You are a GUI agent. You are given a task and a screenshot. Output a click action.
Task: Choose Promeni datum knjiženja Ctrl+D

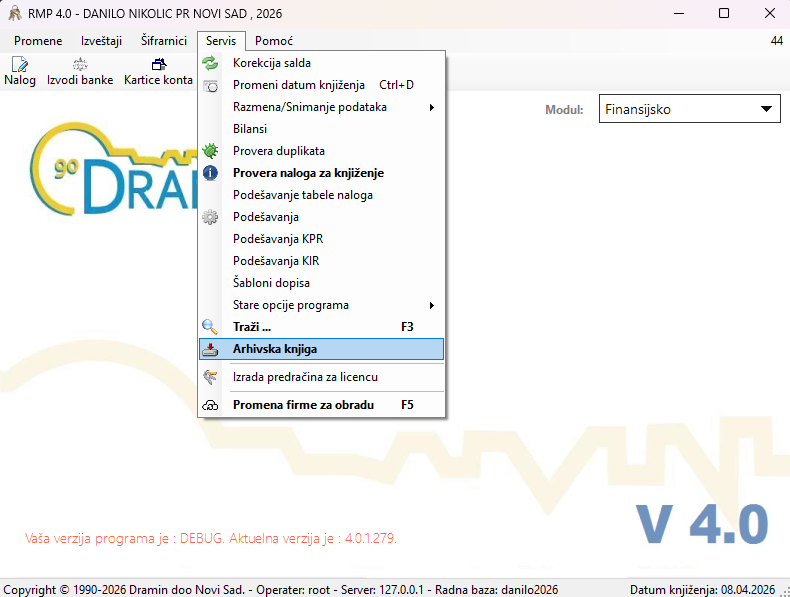coord(321,85)
